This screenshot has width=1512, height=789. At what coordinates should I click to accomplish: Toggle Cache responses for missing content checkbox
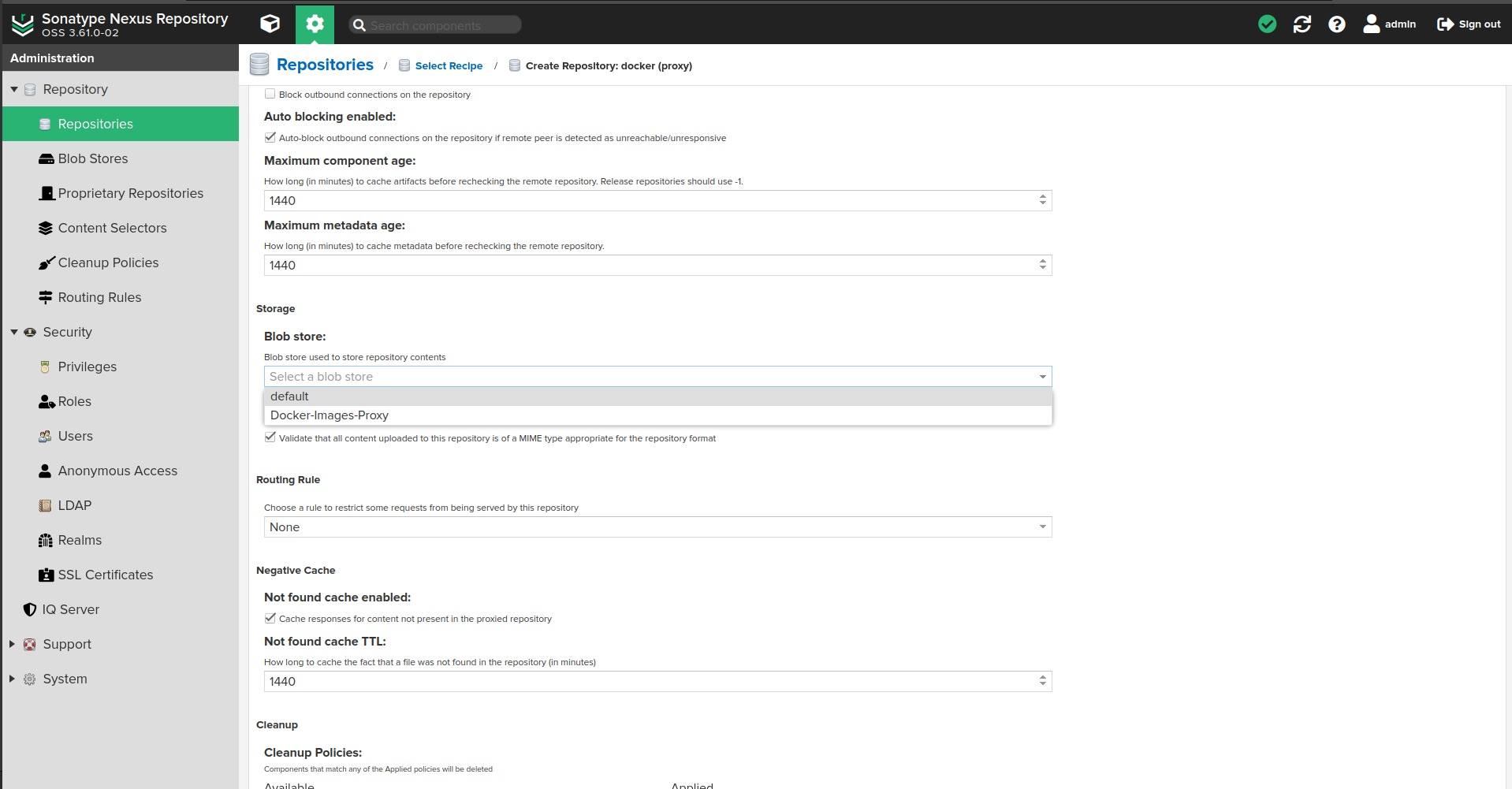[x=270, y=618]
